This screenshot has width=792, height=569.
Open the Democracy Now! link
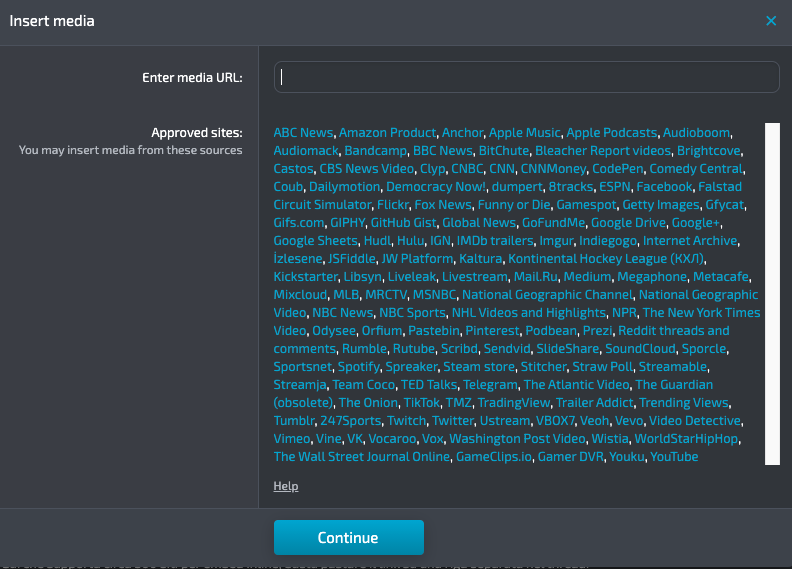pyautogui.click(x=436, y=187)
